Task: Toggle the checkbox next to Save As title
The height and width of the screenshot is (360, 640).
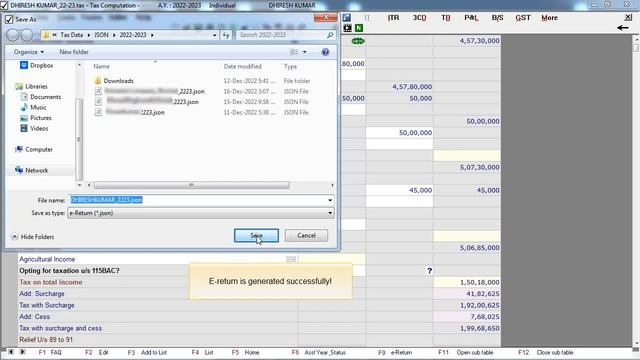Action: (x=9, y=19)
